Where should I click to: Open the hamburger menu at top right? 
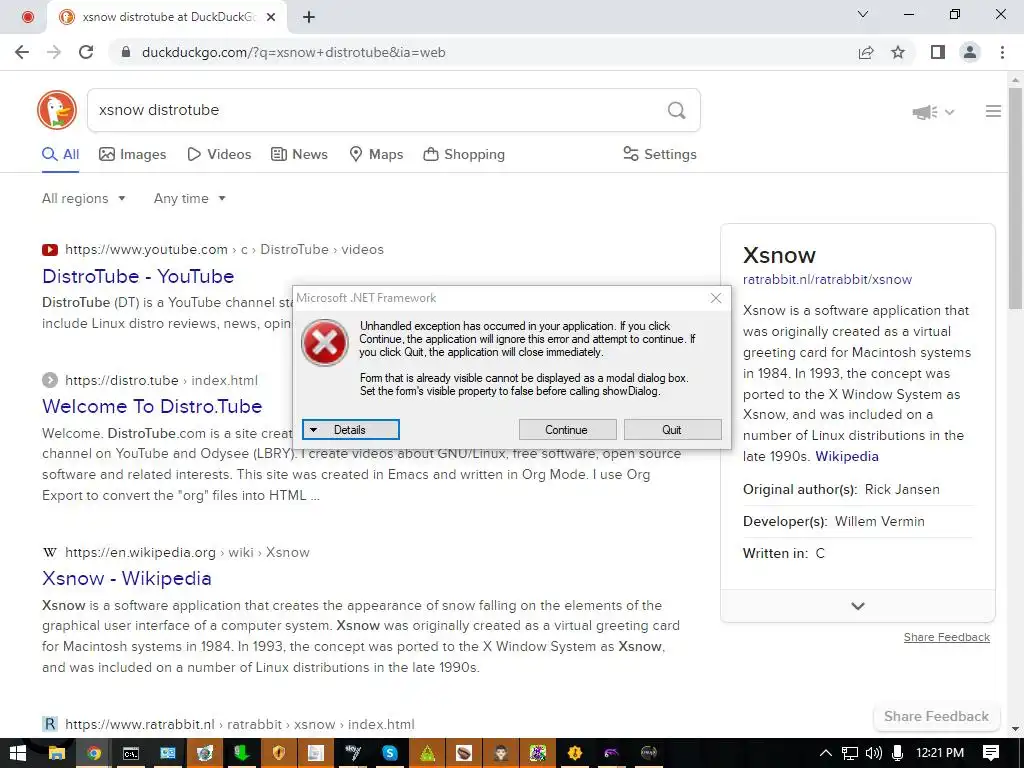[993, 112]
